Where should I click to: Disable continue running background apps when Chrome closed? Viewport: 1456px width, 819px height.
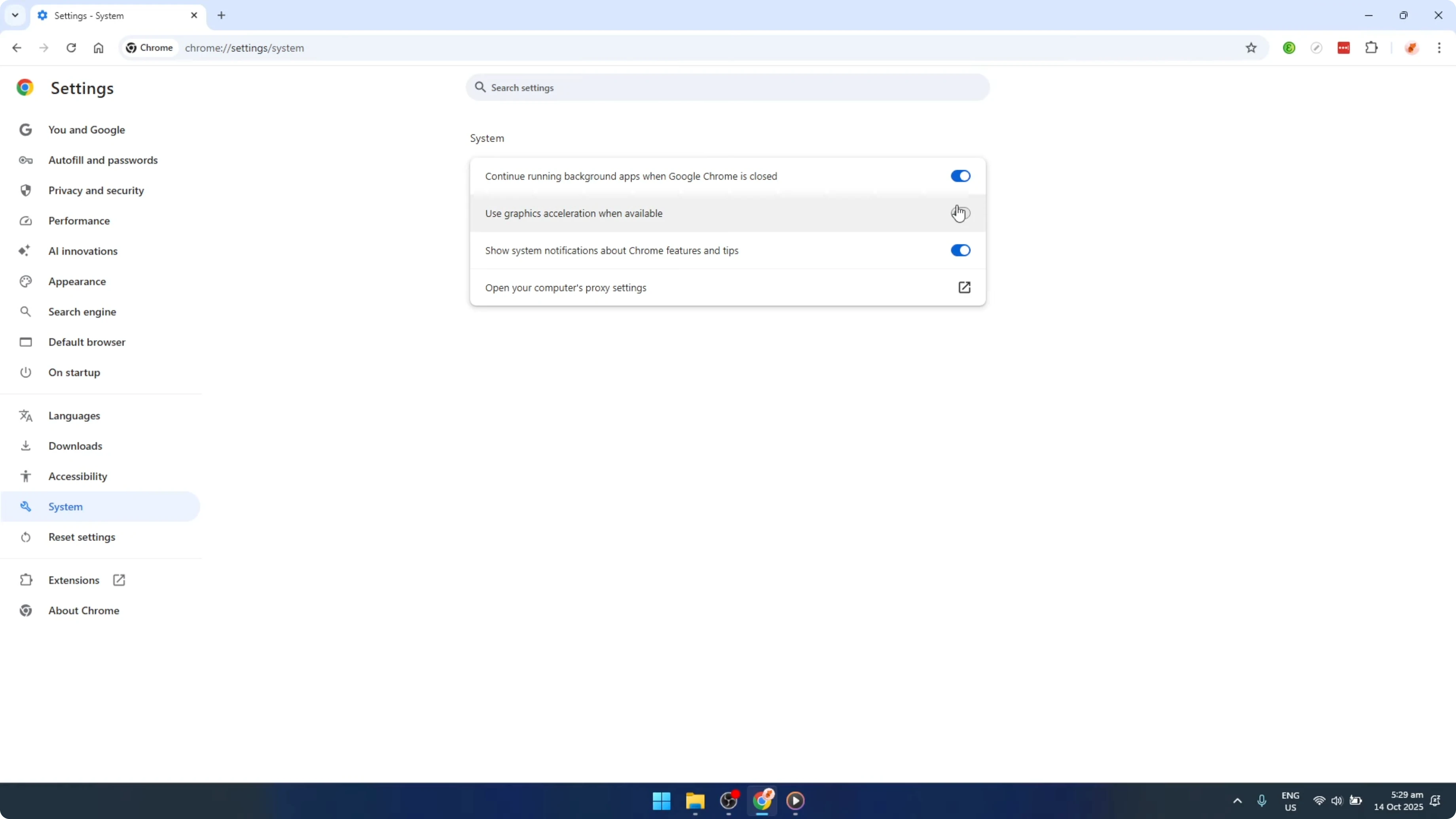[x=960, y=176]
